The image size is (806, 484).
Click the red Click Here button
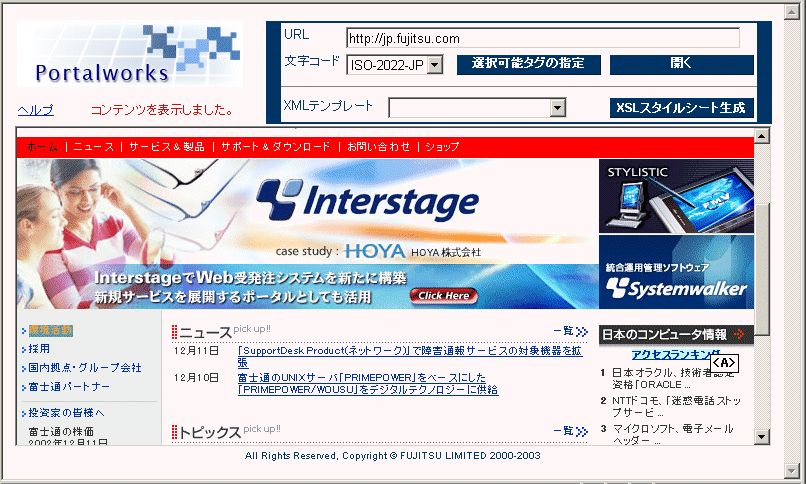click(x=444, y=295)
